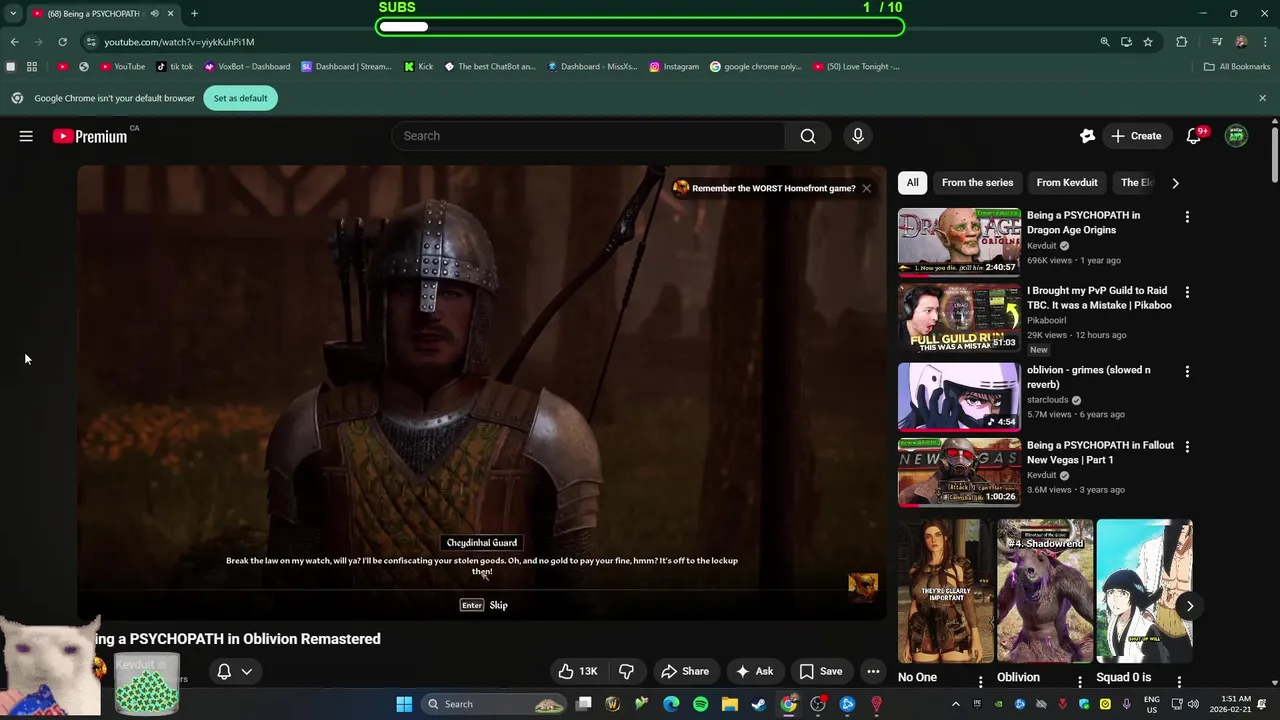The height and width of the screenshot is (720, 1280).
Task: Open the VoxBot Dashboard bookmark
Action: pyautogui.click(x=247, y=67)
